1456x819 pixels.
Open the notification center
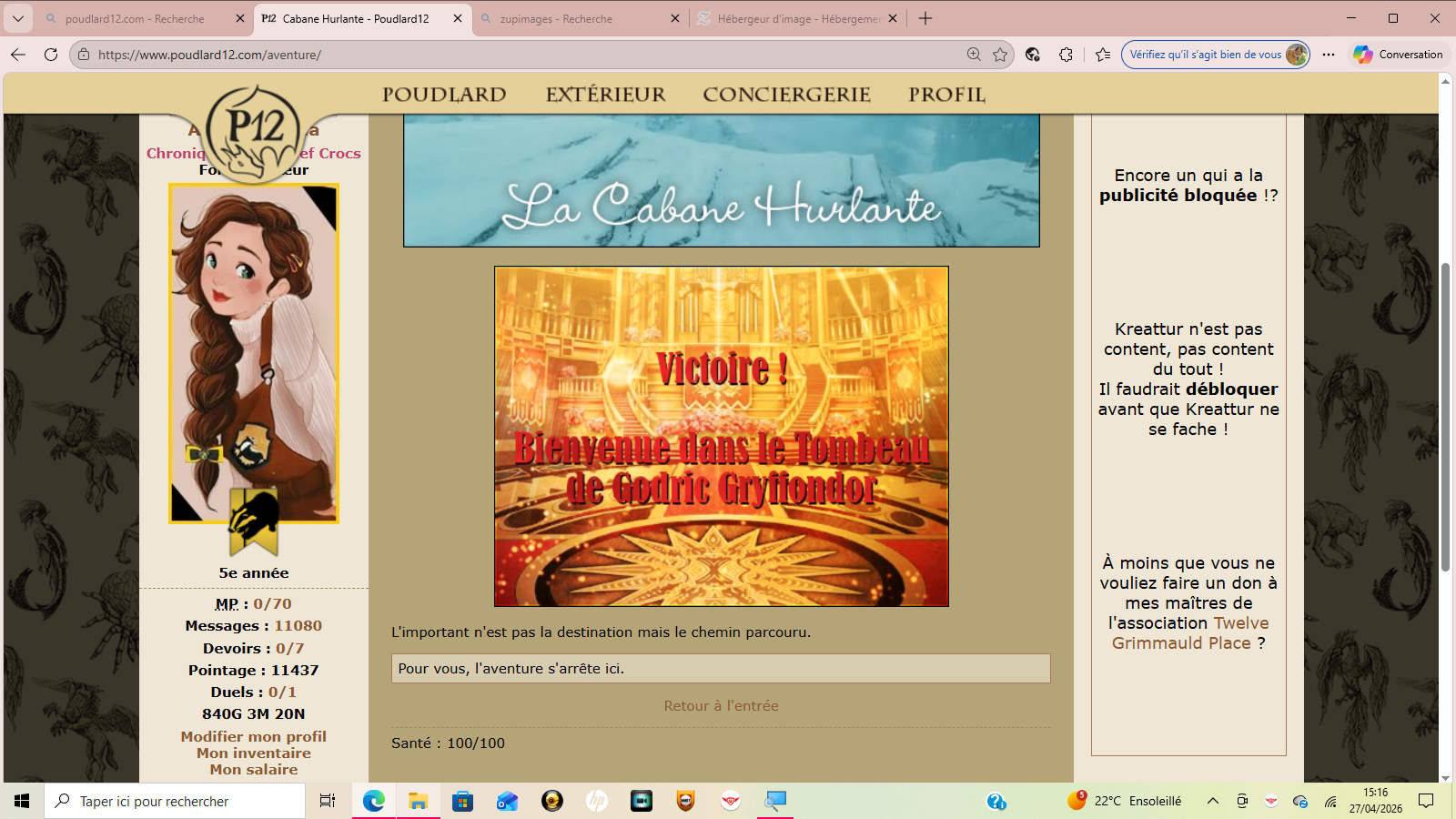pos(1426,801)
